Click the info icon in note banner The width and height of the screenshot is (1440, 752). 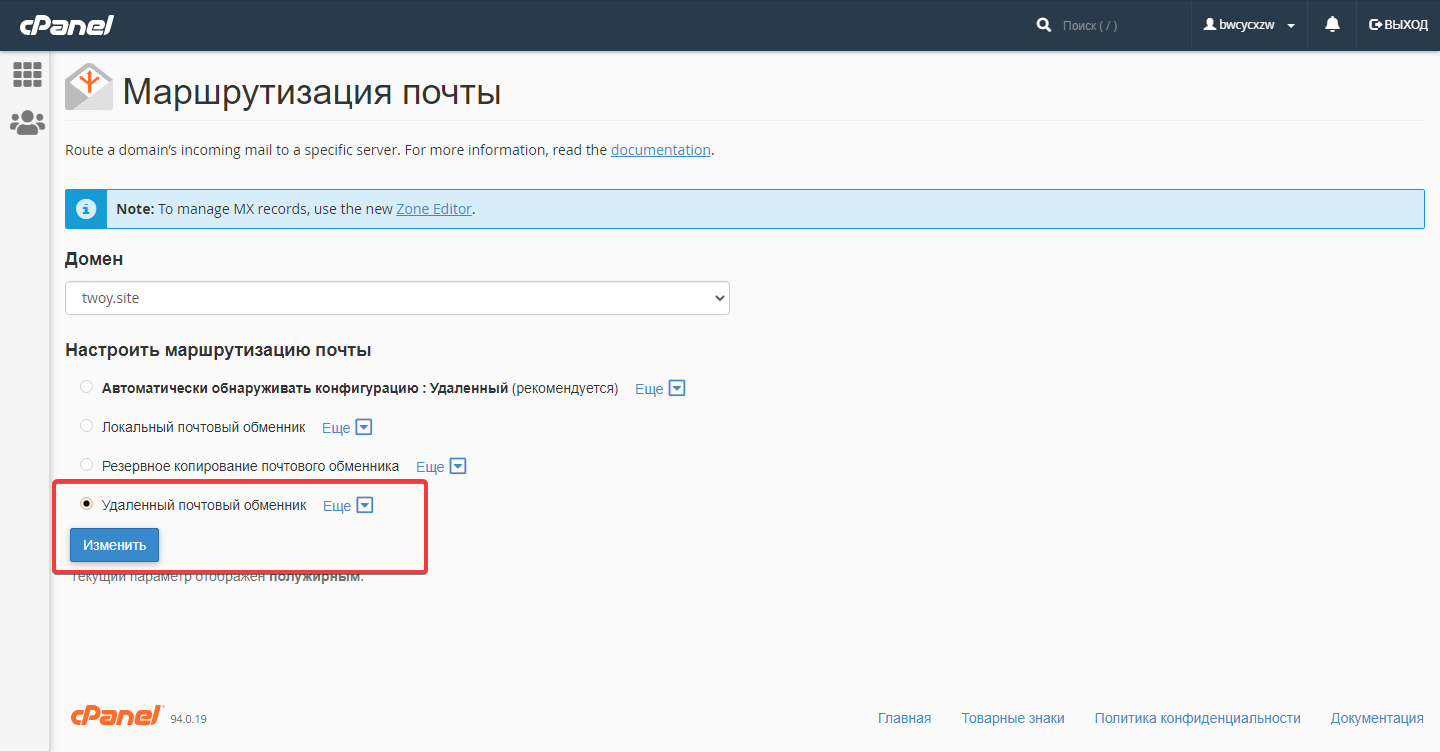[x=86, y=209]
